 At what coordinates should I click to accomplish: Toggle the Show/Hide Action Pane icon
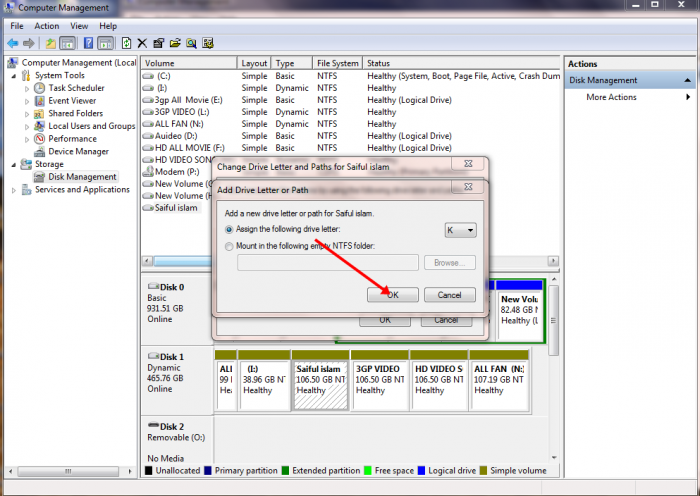105,43
